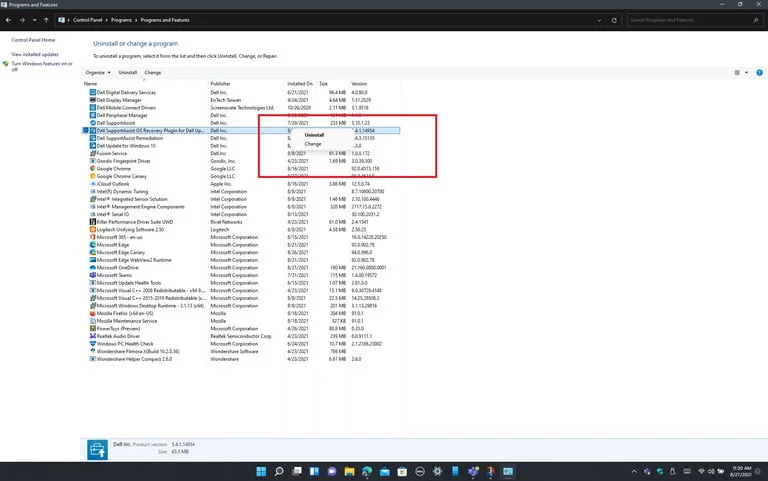
Task: Open the Control Panel Home link
Action: click(x=33, y=40)
